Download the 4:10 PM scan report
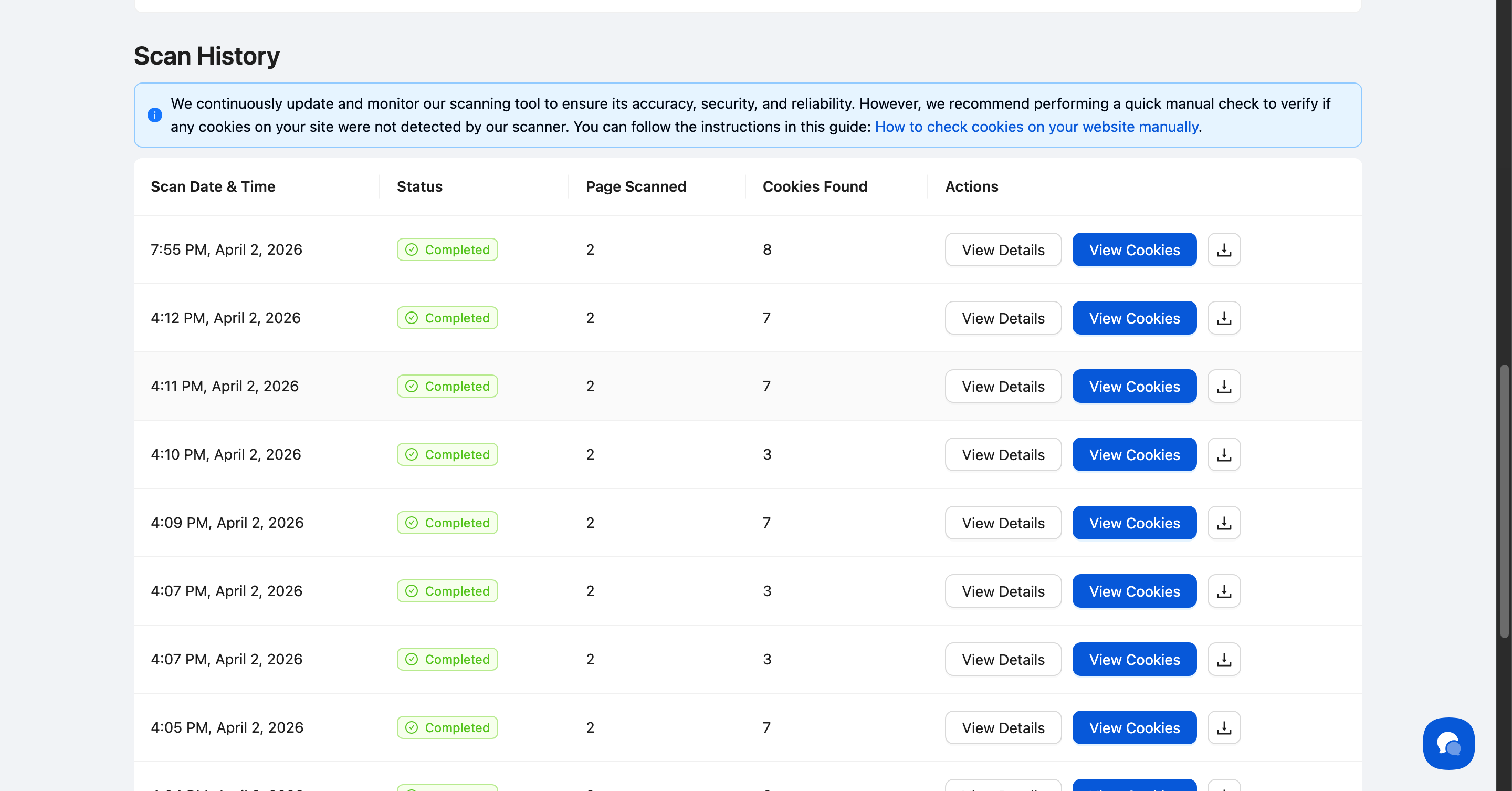Screen dimensions: 1512x791 coord(1224,454)
